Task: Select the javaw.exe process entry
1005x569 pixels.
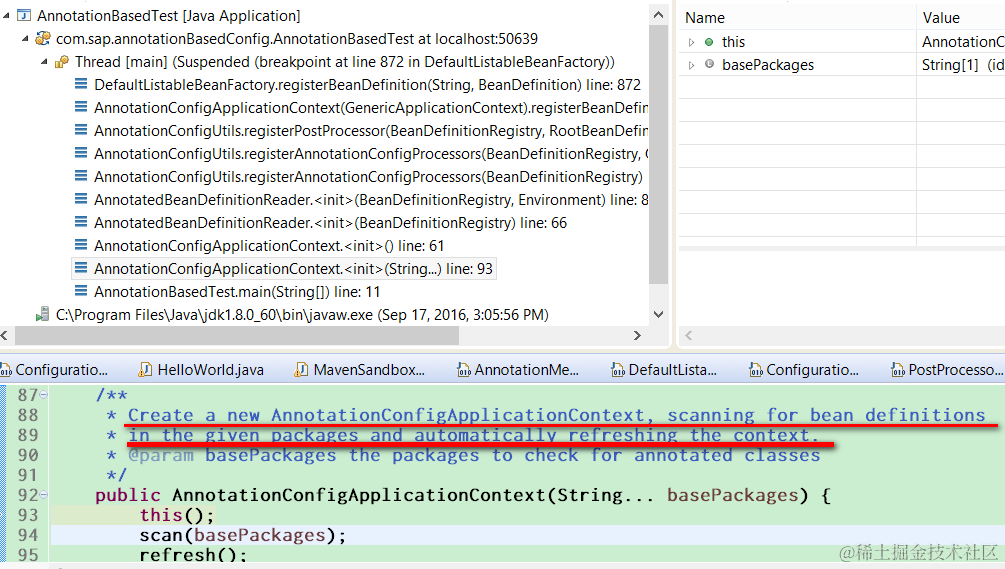Action: (x=302, y=315)
